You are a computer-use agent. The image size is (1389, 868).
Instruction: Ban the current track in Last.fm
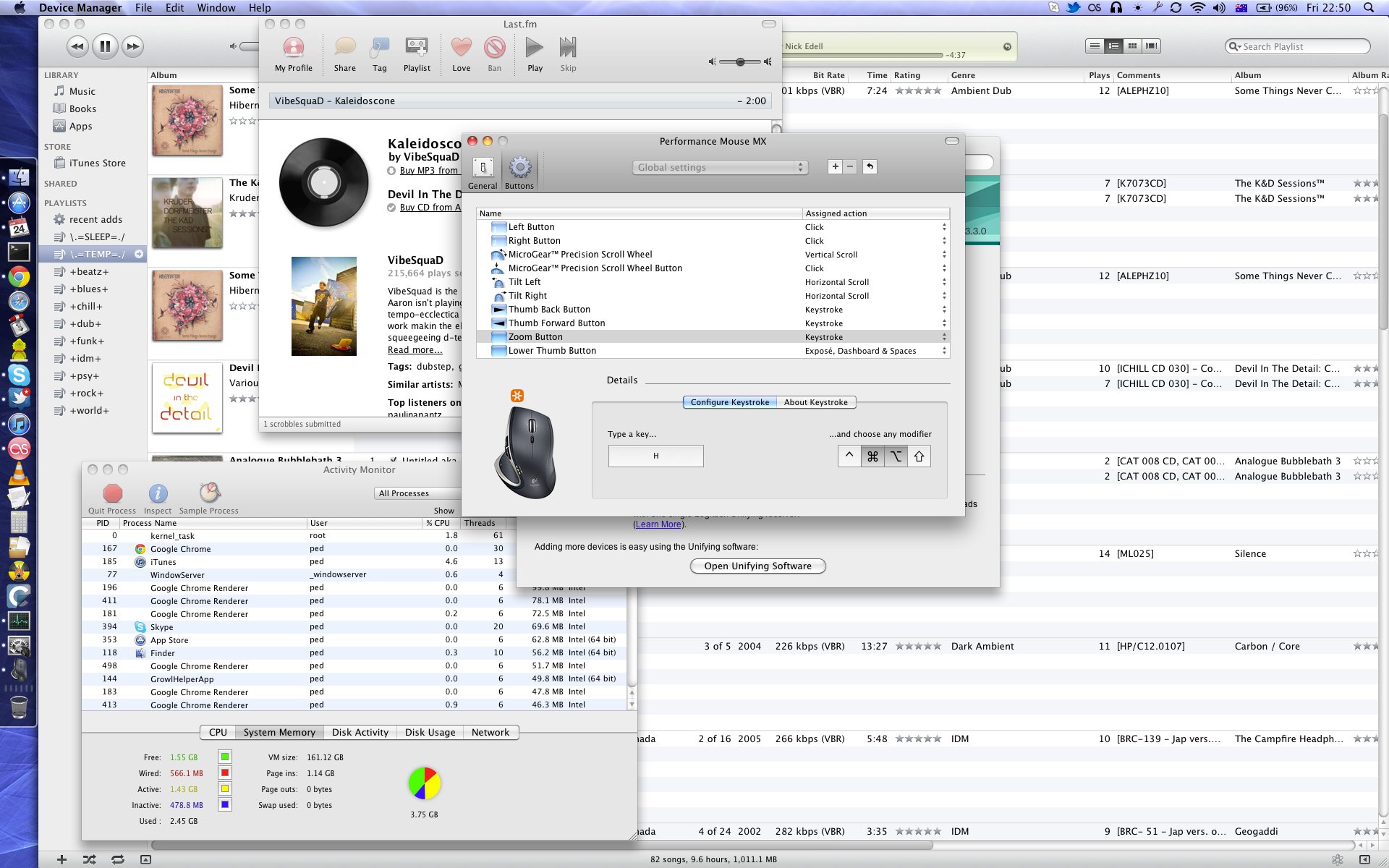[x=494, y=54]
